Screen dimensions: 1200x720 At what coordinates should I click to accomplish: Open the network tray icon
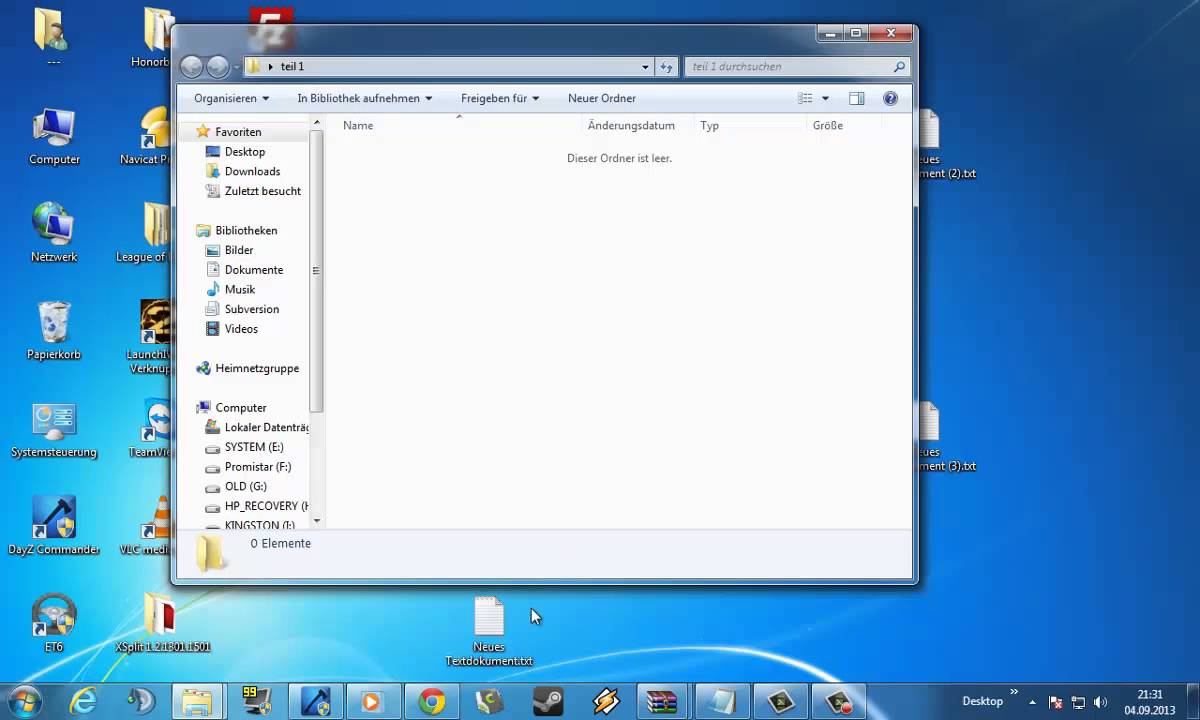pos(1078,702)
